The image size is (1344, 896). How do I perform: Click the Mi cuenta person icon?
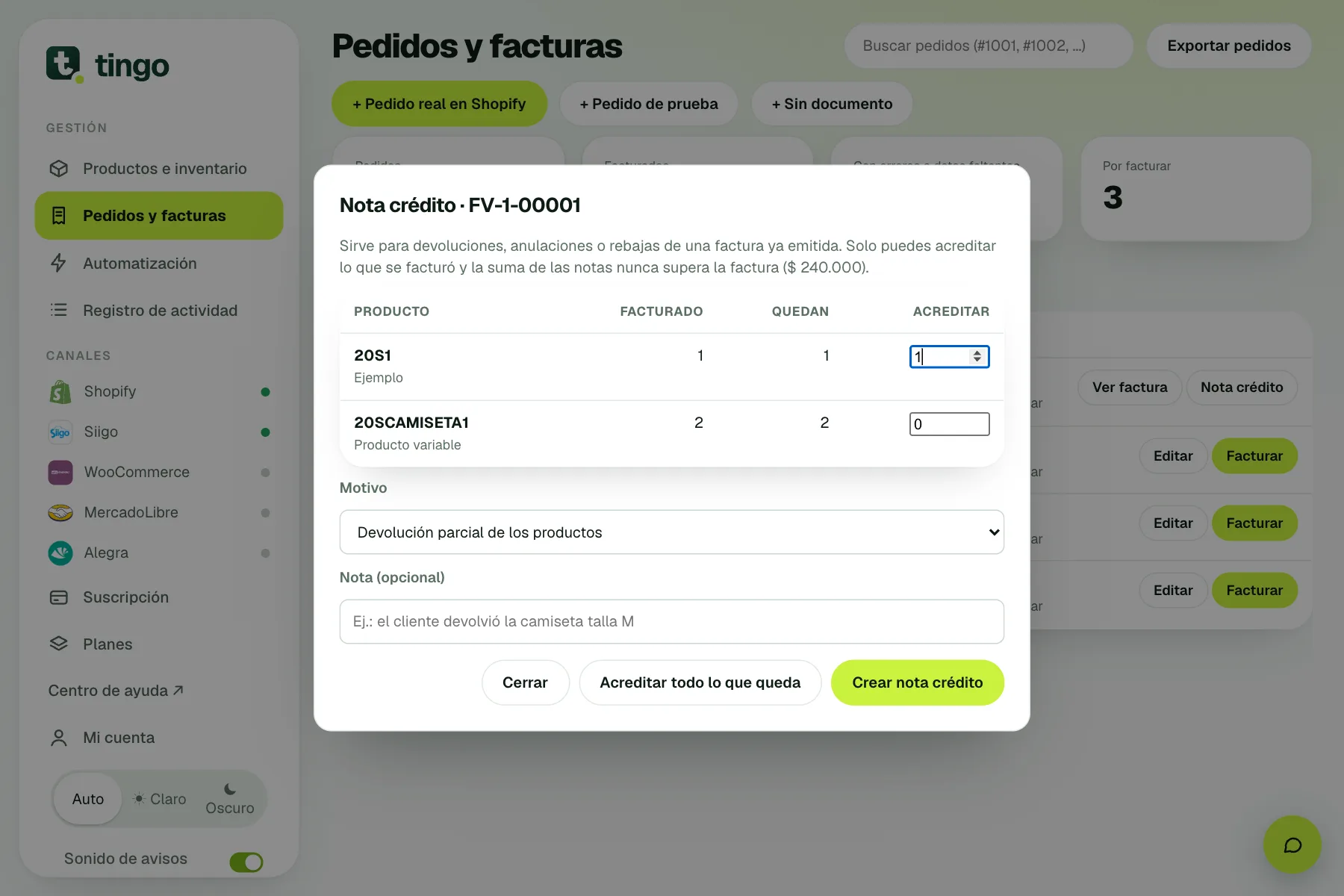pyautogui.click(x=59, y=738)
